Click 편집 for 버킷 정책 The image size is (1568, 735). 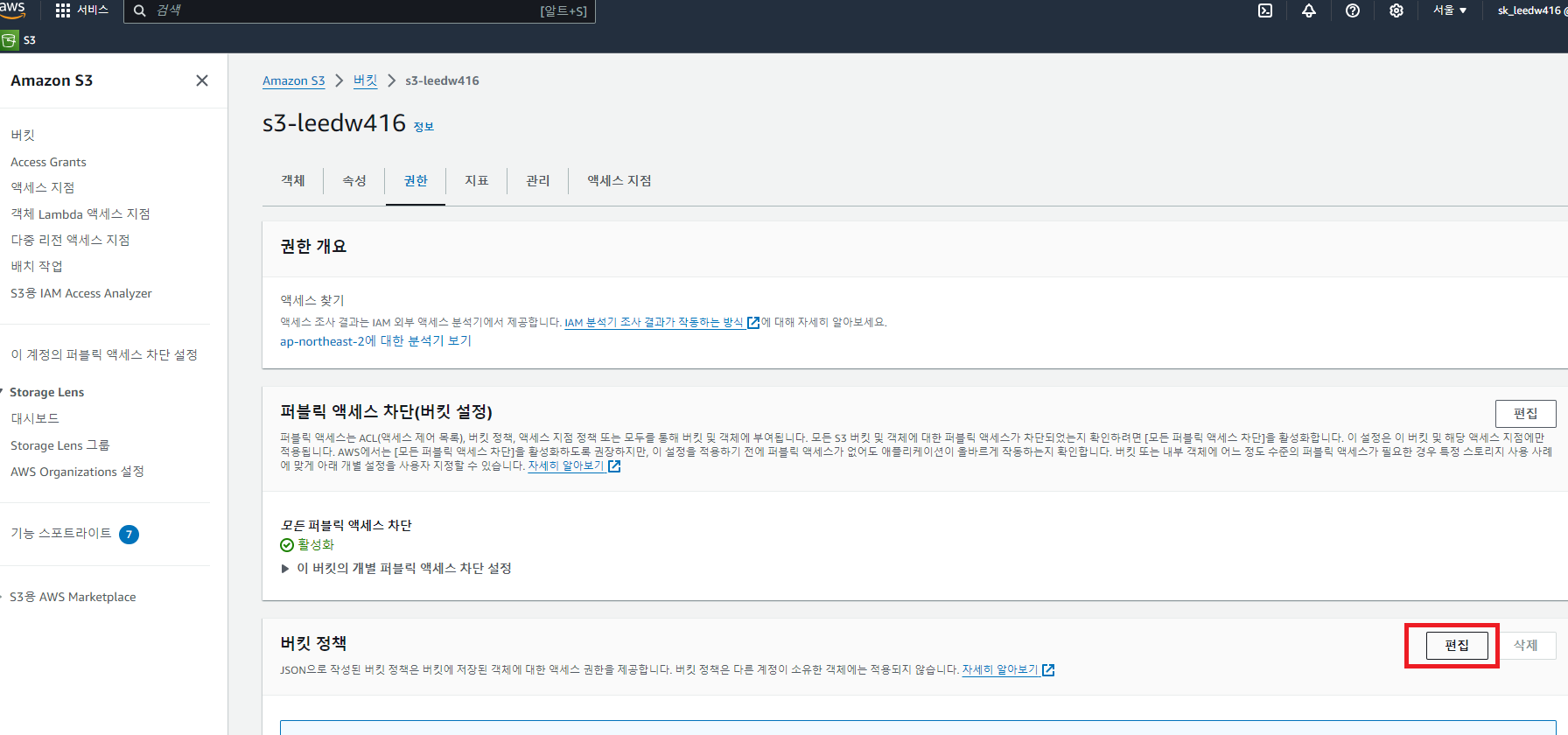coord(1457,645)
